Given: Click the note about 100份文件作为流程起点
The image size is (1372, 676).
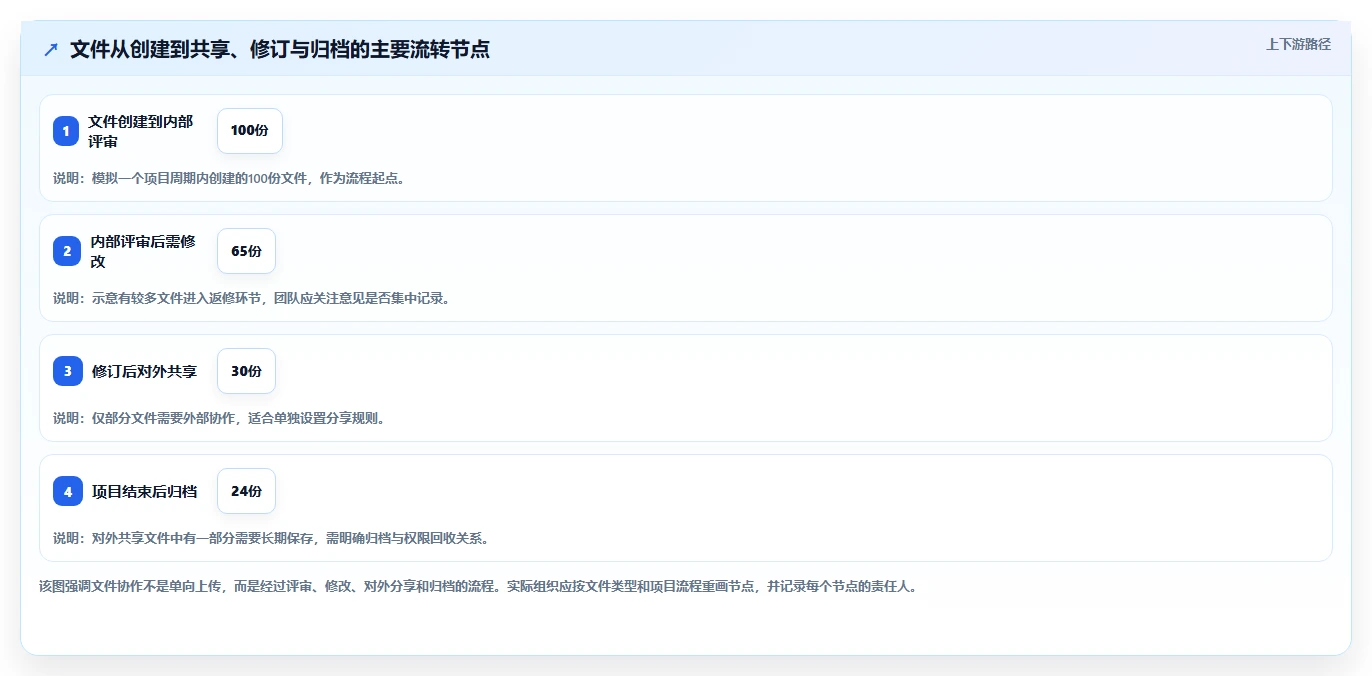Looking at the screenshot, I should click(229, 178).
